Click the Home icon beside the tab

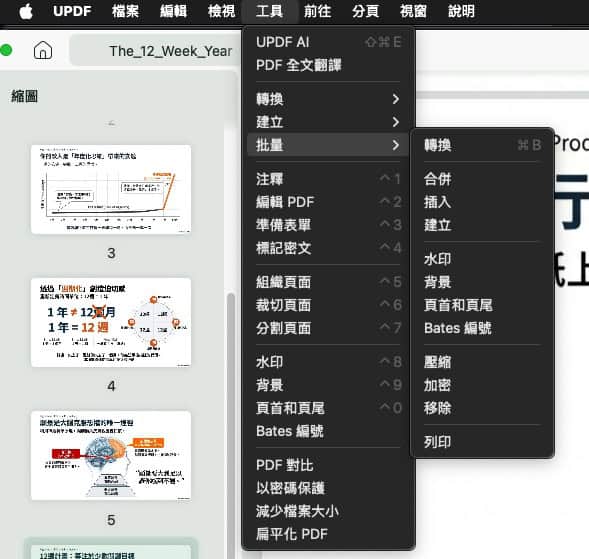[x=43, y=50]
